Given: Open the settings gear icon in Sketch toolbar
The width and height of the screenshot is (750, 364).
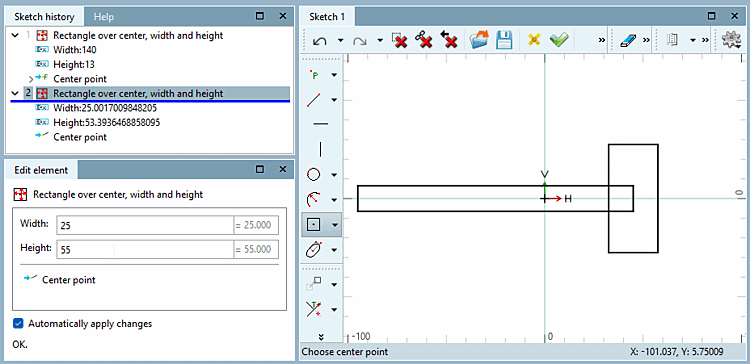Looking at the screenshot, I should point(731,40).
